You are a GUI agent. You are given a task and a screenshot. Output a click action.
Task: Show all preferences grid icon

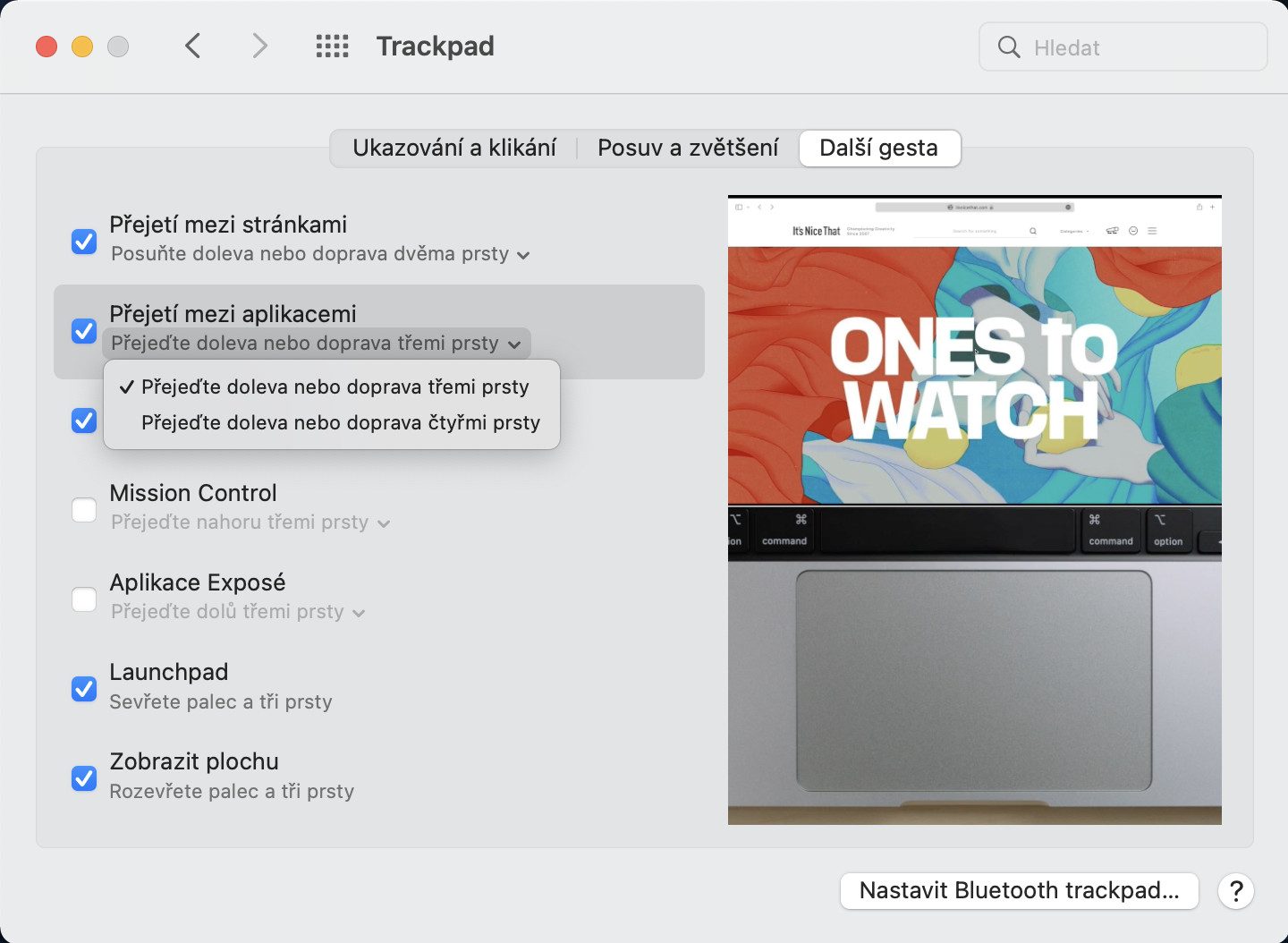333,46
